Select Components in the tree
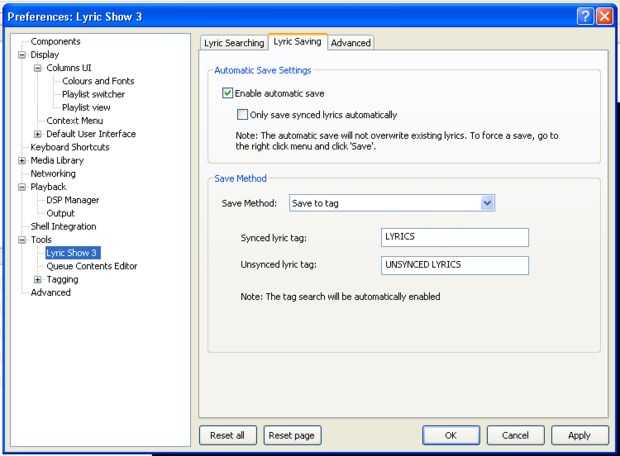 pos(55,42)
